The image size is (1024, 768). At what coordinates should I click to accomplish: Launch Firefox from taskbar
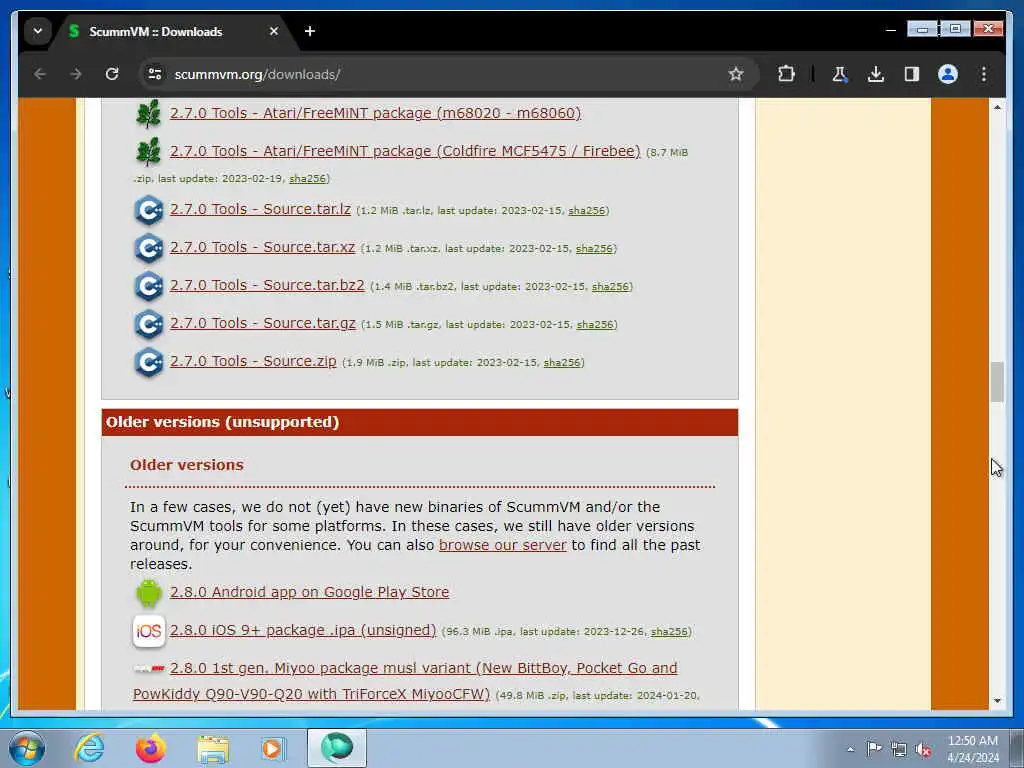151,748
